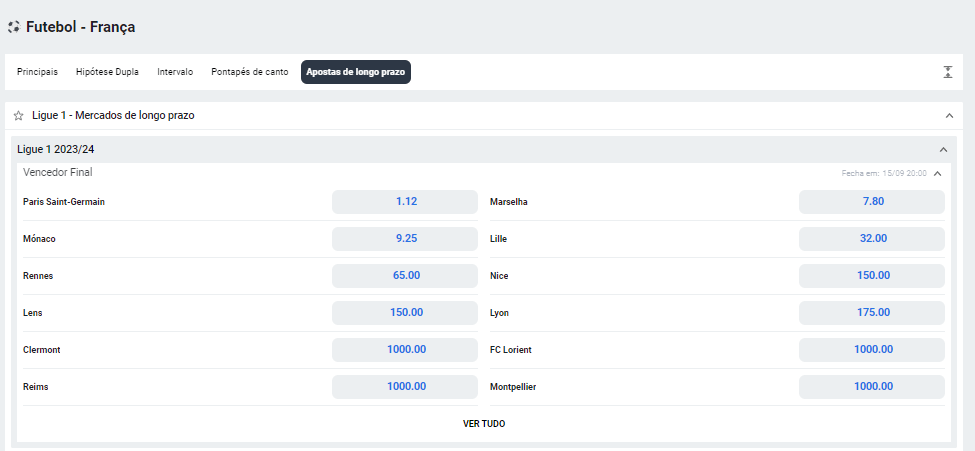Choose Lille at 32.00 odds
This screenshot has width=975, height=451.
click(x=872, y=239)
